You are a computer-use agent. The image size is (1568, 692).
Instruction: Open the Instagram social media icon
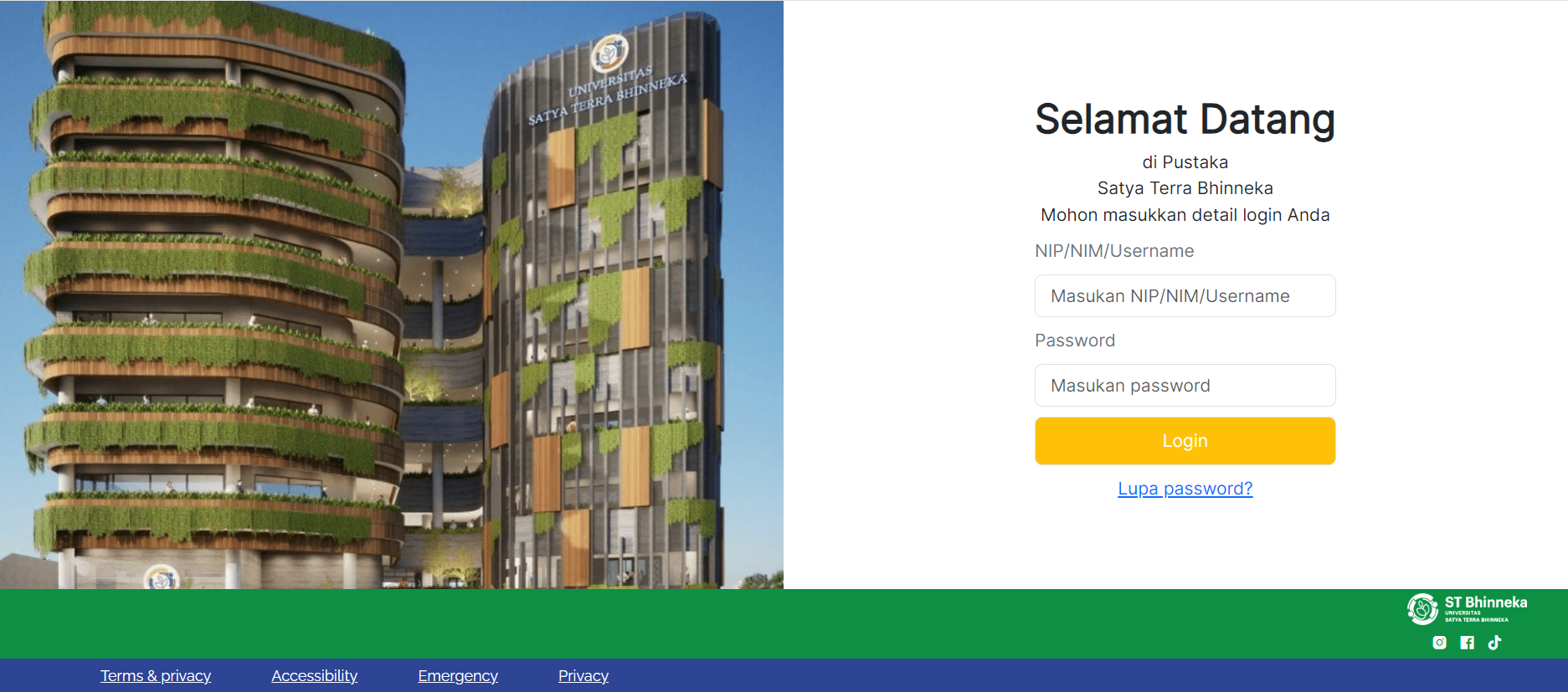1439,643
